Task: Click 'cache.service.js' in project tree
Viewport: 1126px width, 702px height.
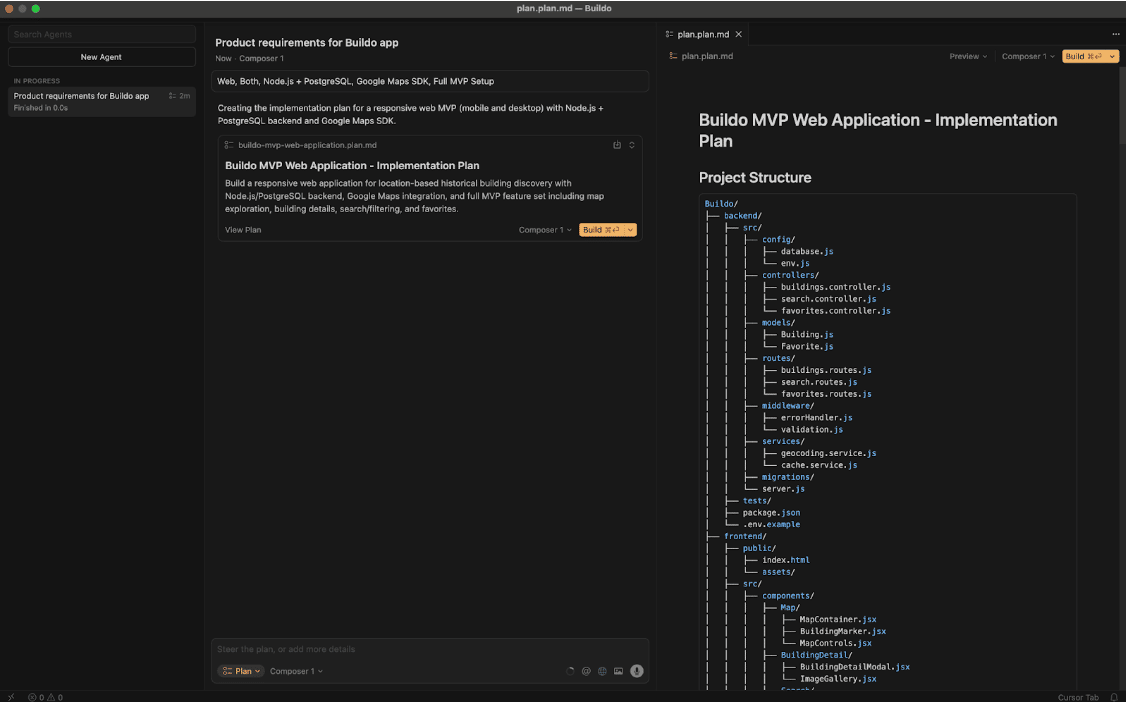Action: 819,465
